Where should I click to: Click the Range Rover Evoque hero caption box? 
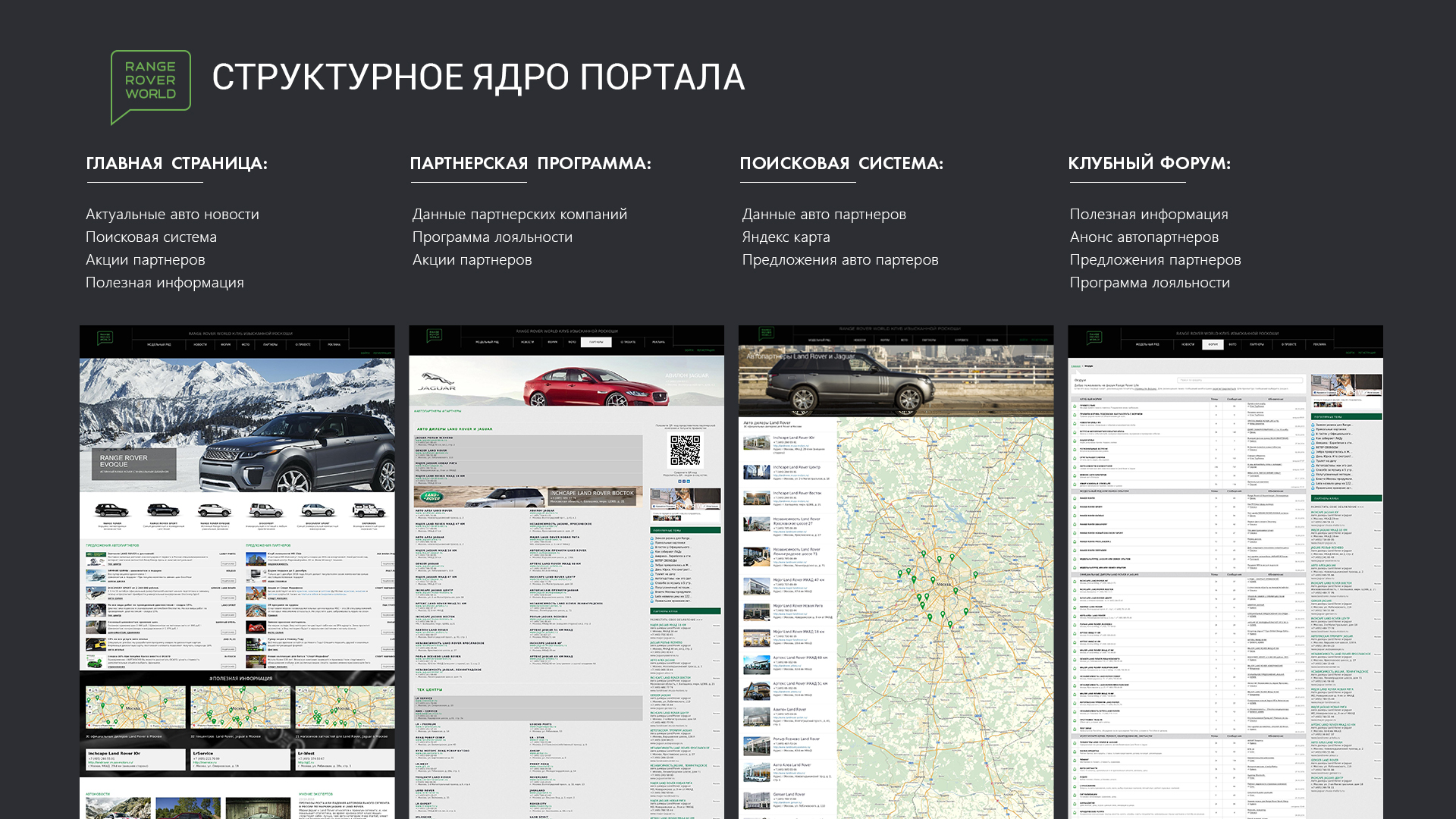135,463
